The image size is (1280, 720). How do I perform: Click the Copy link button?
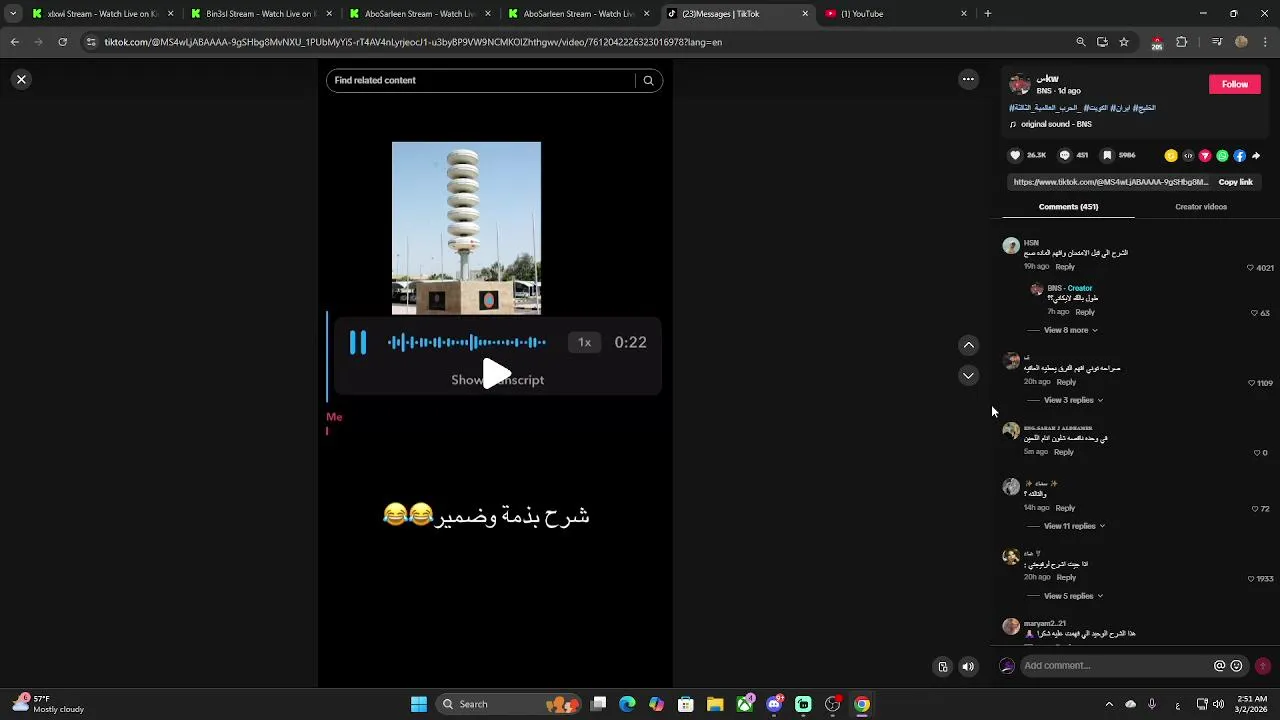tap(1235, 182)
